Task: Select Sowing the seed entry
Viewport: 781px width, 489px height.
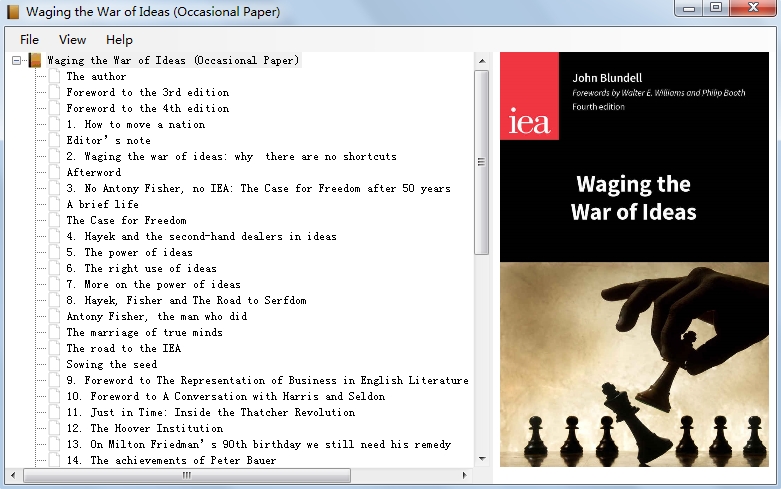Action: click(x=112, y=364)
